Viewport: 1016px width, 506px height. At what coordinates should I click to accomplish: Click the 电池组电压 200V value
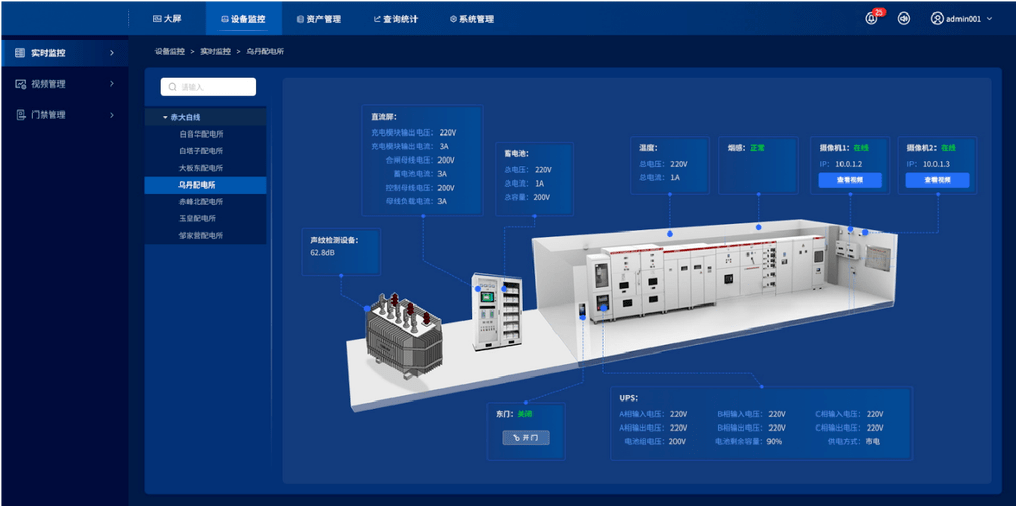[678, 441]
